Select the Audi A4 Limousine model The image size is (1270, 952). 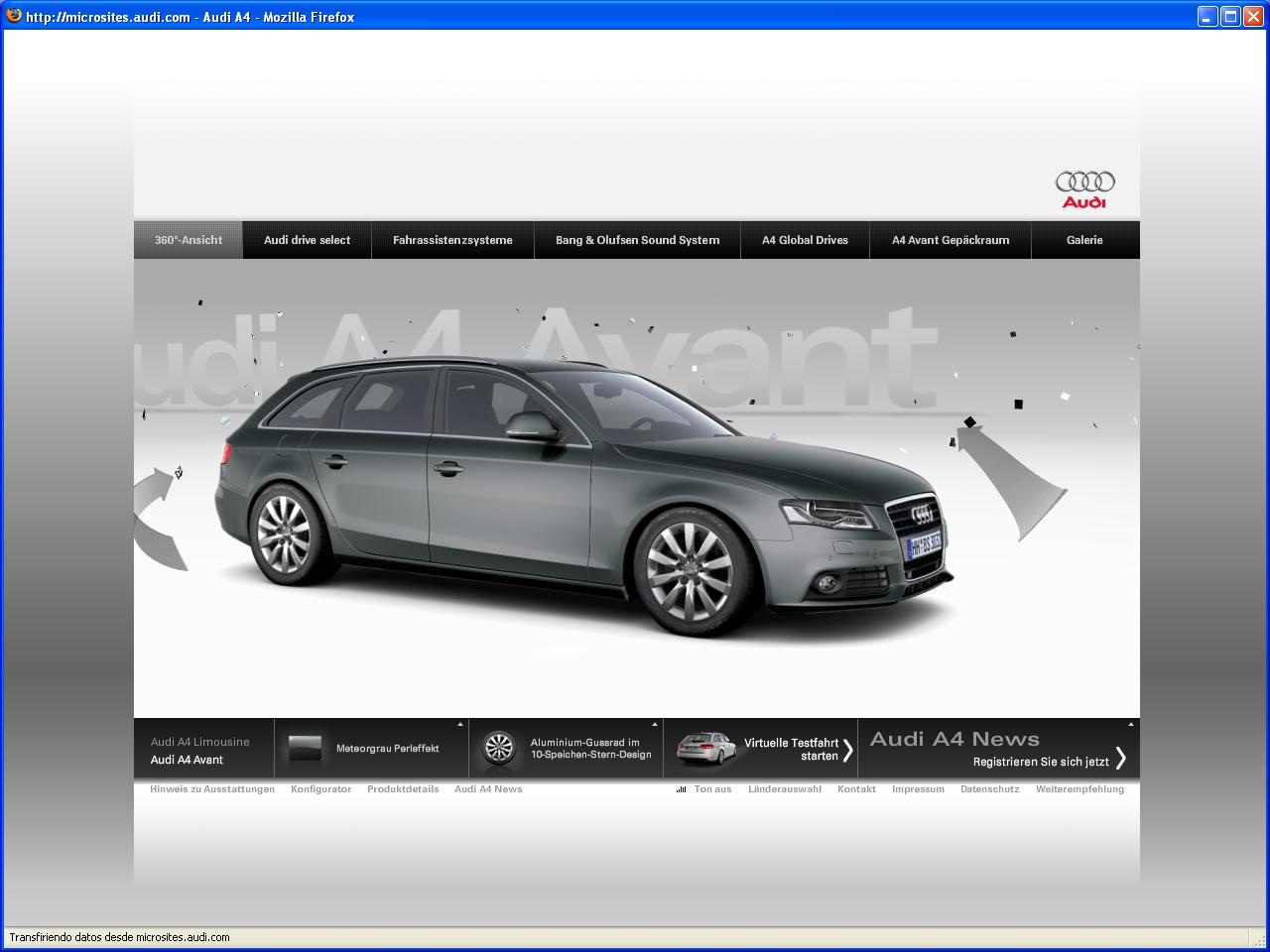[200, 742]
